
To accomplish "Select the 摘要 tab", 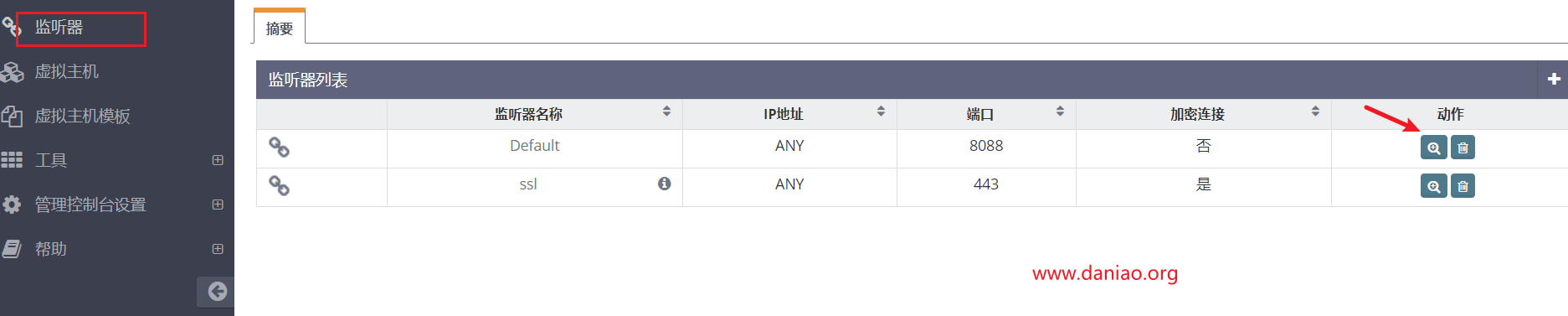I will point(280,28).
